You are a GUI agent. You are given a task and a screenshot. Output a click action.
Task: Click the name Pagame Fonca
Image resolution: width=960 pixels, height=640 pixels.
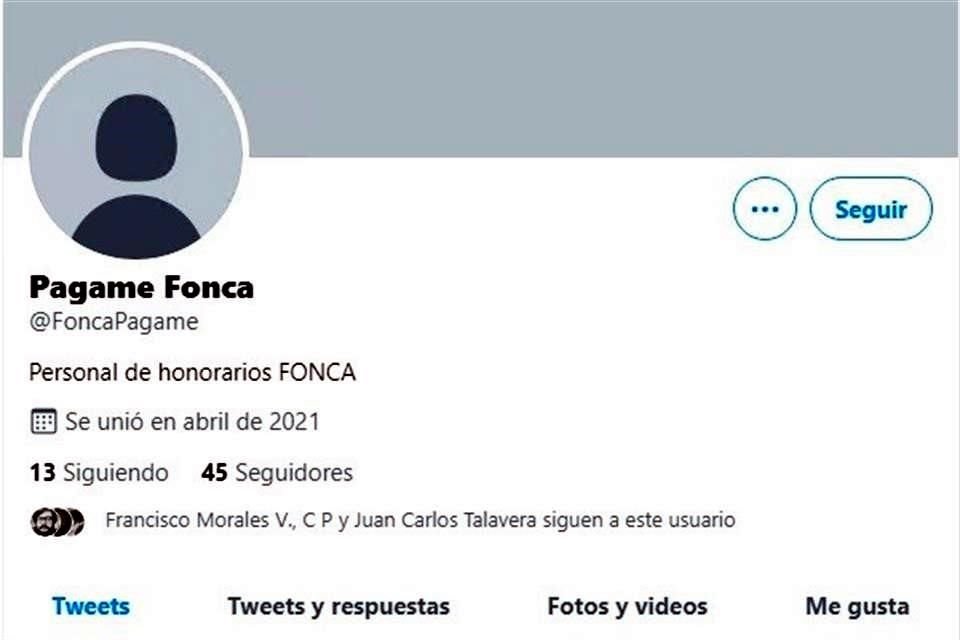tap(141, 287)
